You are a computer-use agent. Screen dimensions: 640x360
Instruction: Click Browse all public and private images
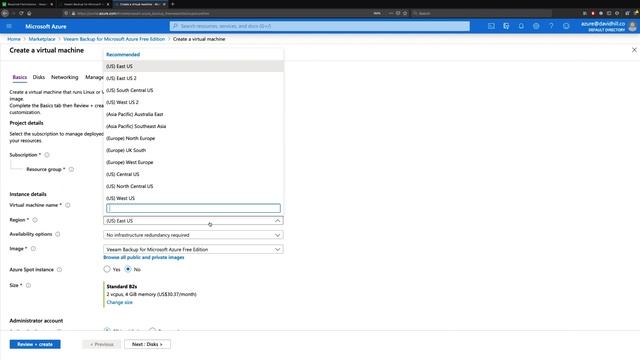click(x=144, y=257)
